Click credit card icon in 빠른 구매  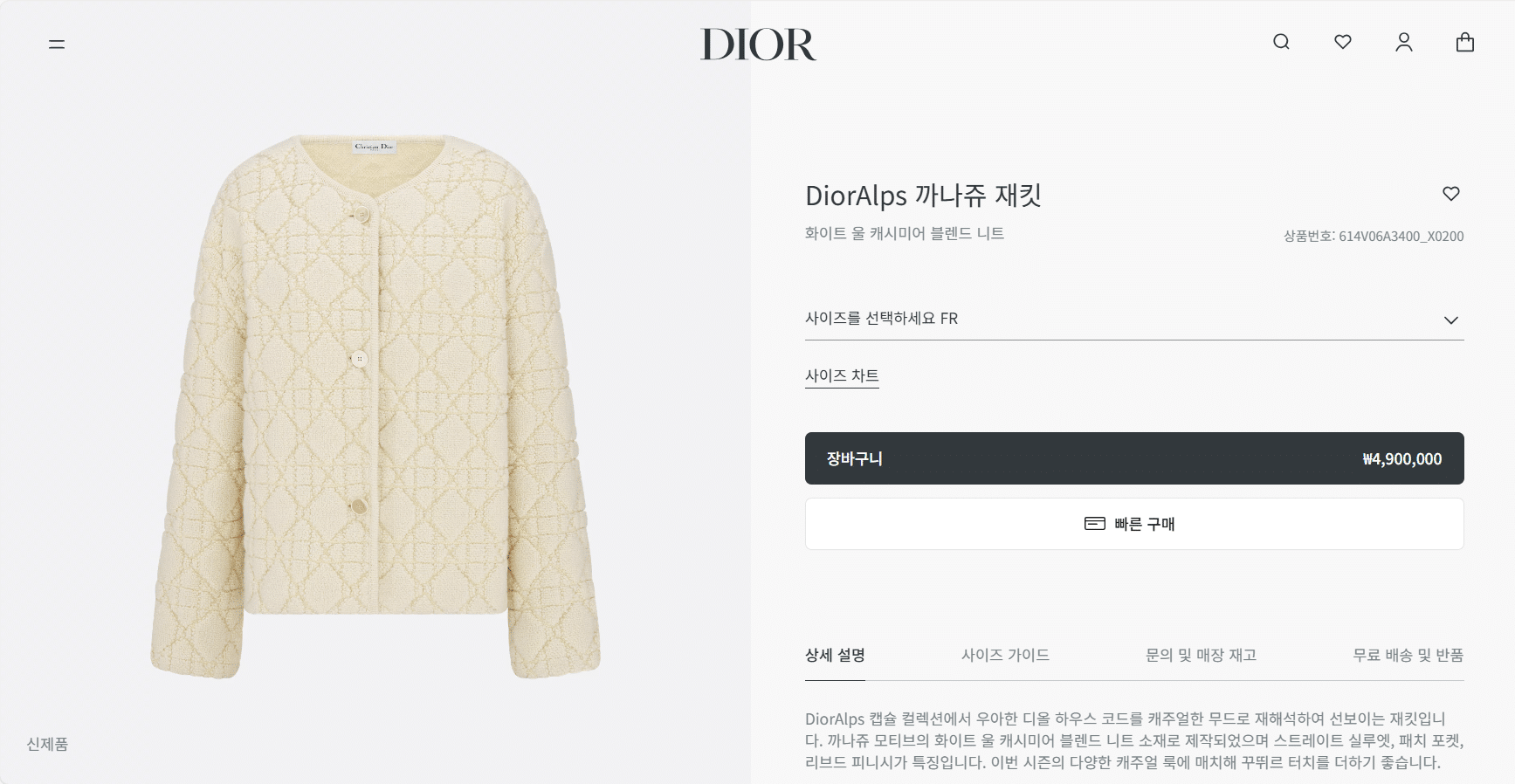point(1095,524)
